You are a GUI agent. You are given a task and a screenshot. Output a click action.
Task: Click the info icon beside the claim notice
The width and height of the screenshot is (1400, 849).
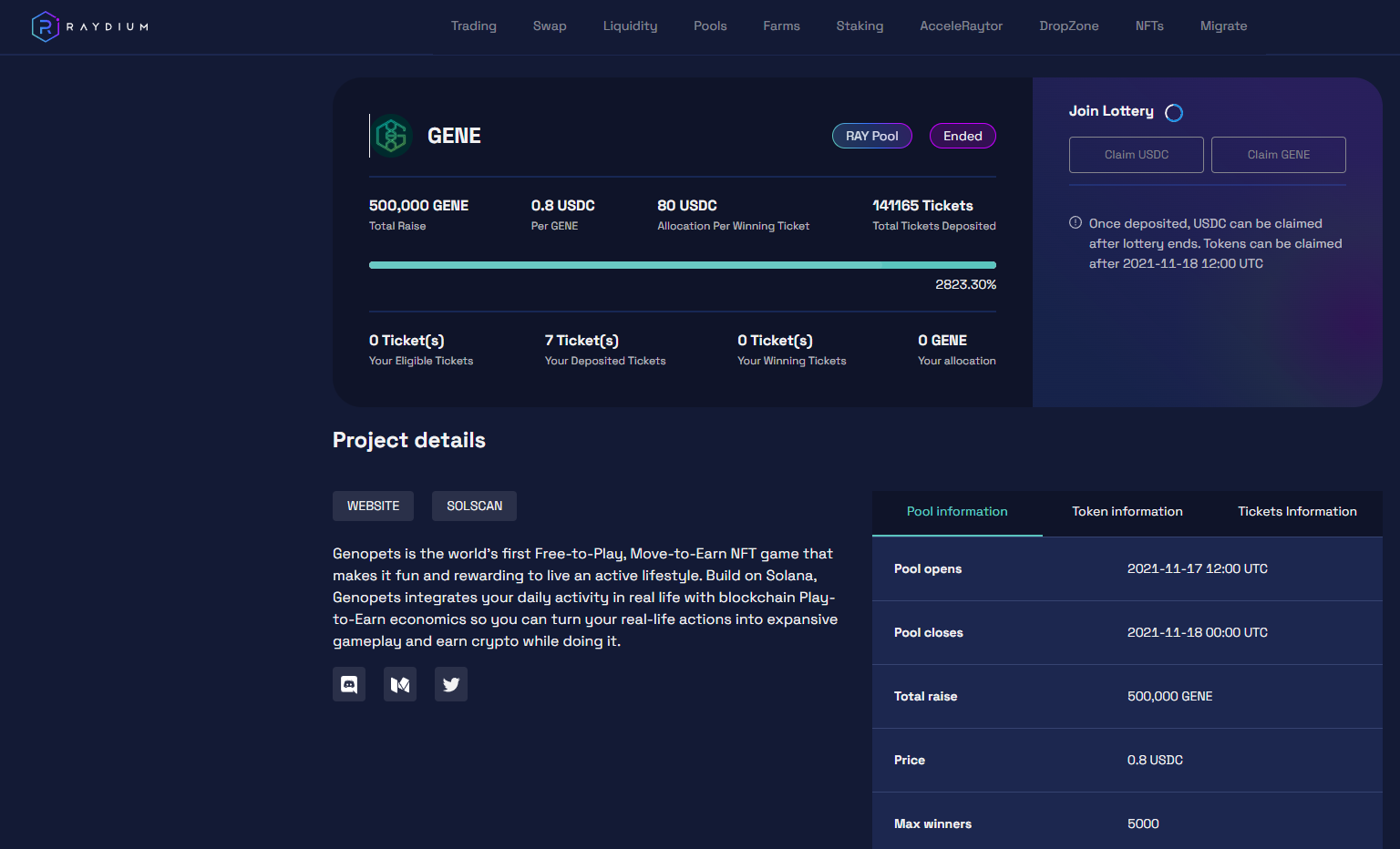[1076, 222]
